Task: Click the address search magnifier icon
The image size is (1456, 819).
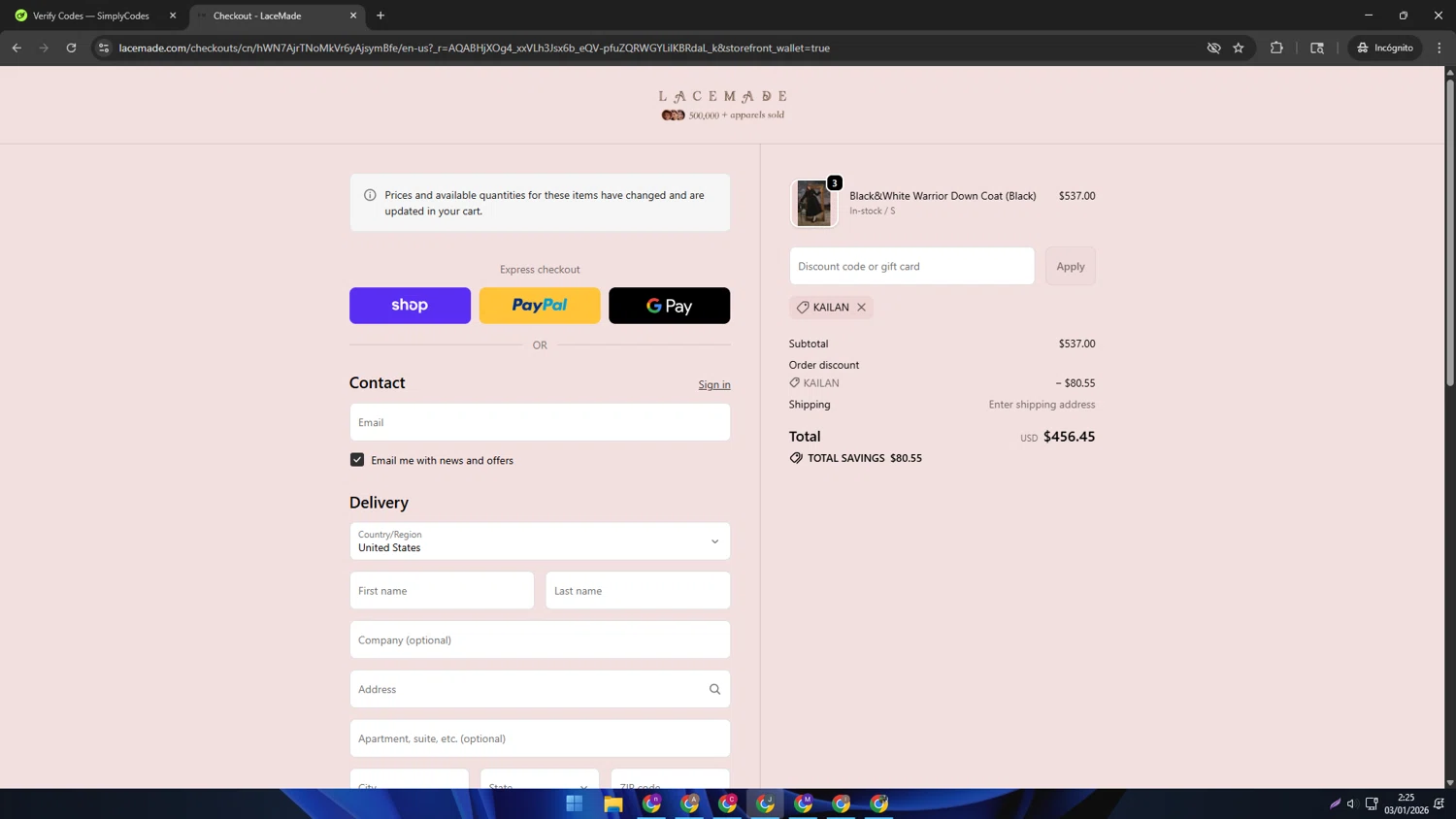Action: [714, 690]
